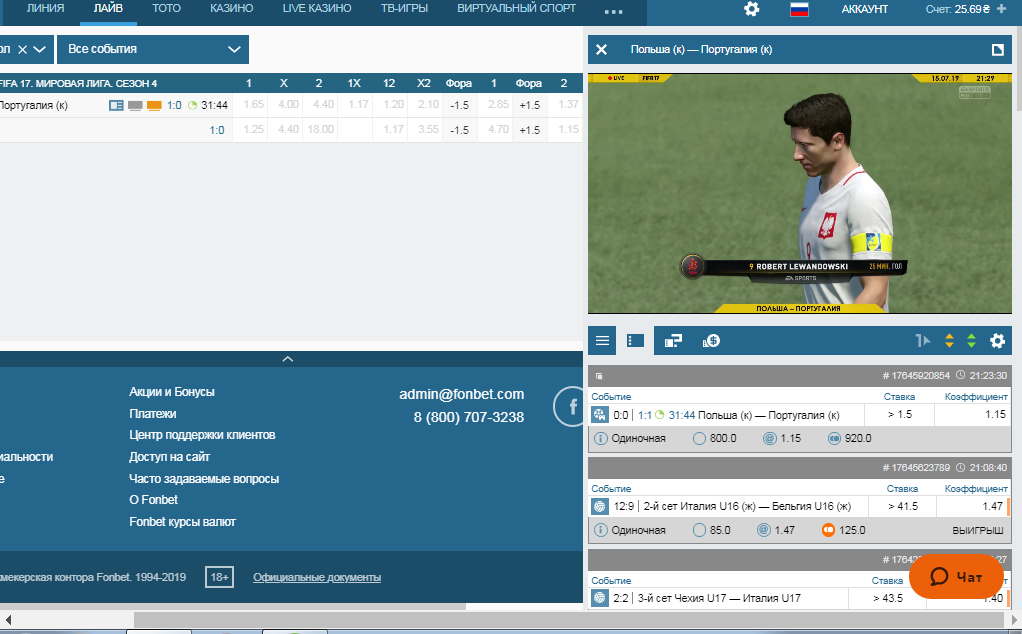
Task: Click the orange payout icon next to 125.0
Action: click(x=828, y=530)
